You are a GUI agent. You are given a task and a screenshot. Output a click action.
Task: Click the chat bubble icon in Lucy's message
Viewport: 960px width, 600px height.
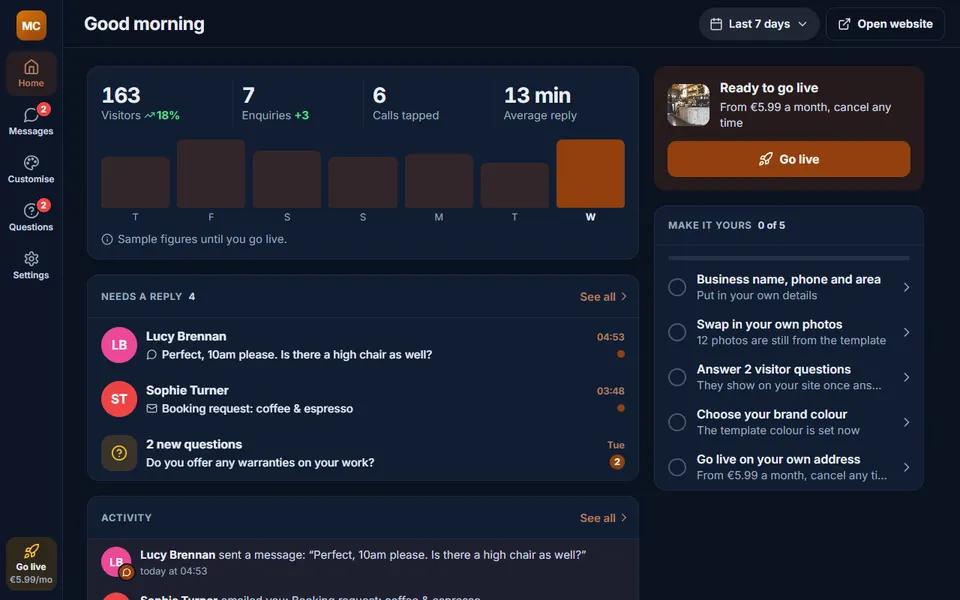pyautogui.click(x=151, y=355)
